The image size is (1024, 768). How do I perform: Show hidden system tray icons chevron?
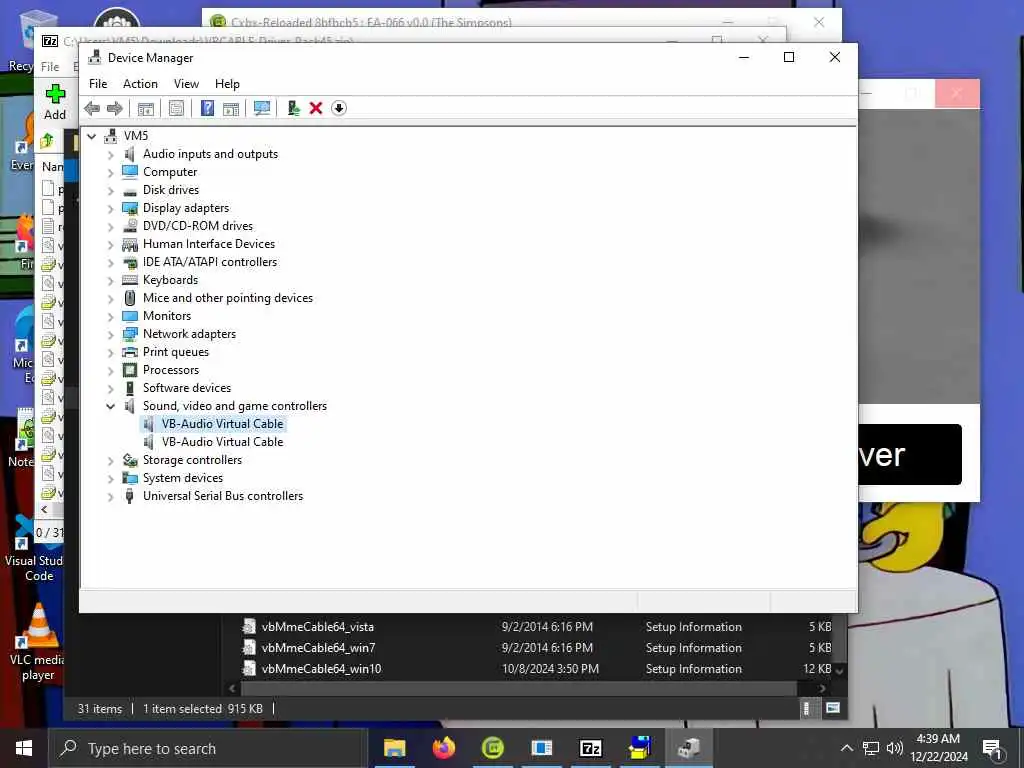(846, 748)
